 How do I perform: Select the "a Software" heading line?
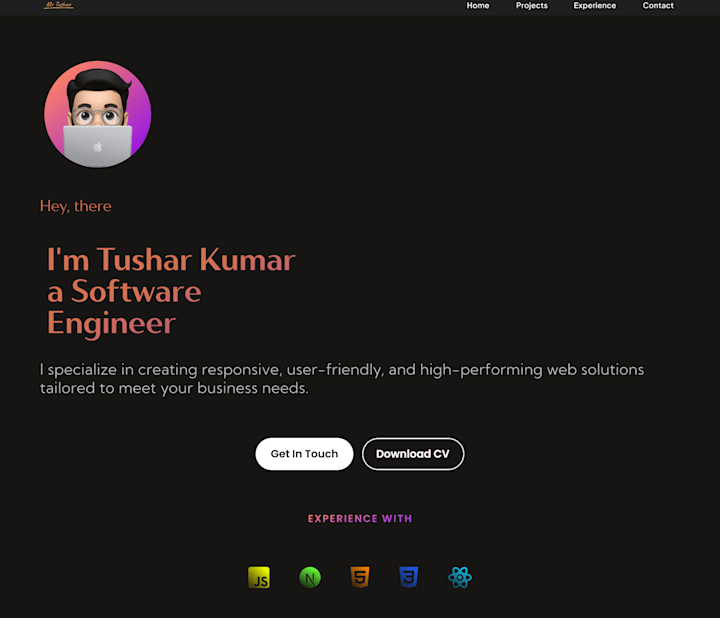tap(124, 292)
